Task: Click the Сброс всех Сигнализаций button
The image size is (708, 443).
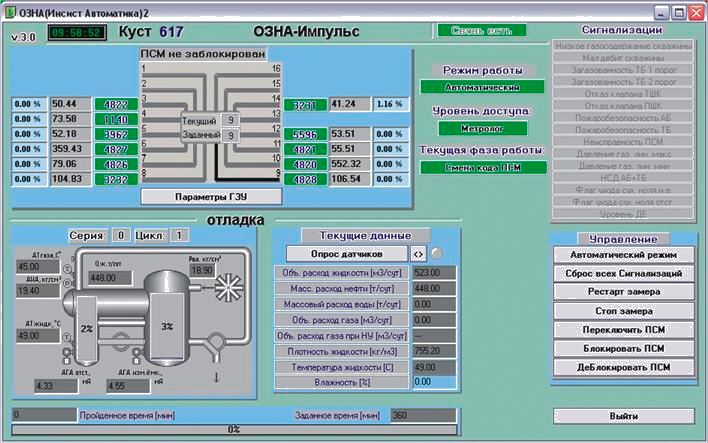Action: [x=623, y=273]
